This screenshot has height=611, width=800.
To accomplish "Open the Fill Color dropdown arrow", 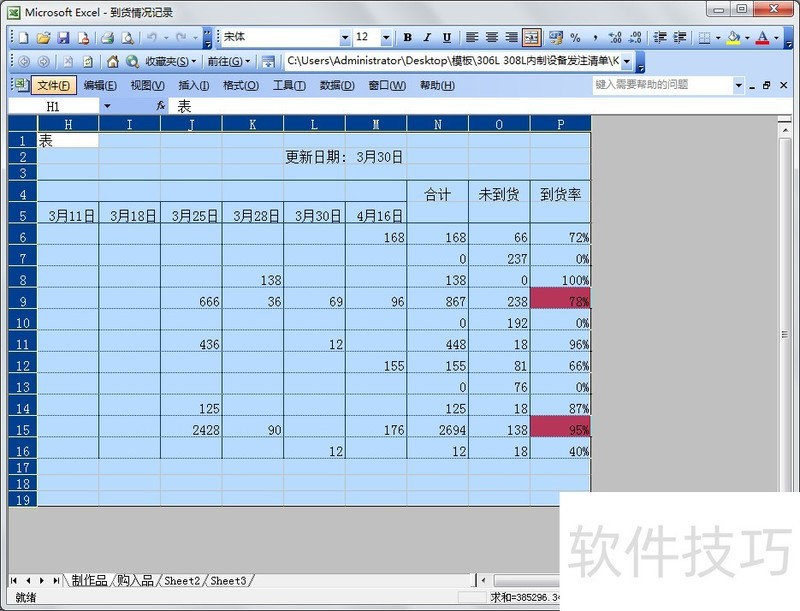I will [x=746, y=37].
